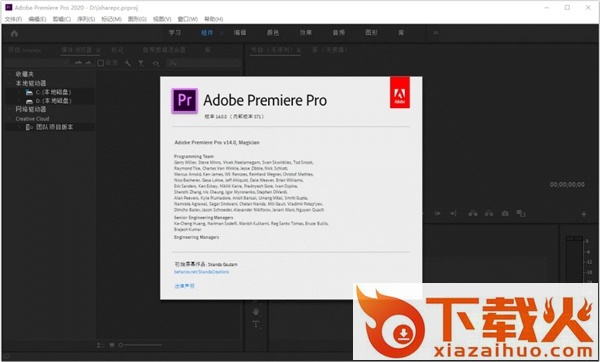This screenshot has width=600, height=362.
Task: Collapse the 收藏夹 tree node
Action: tap(10, 74)
